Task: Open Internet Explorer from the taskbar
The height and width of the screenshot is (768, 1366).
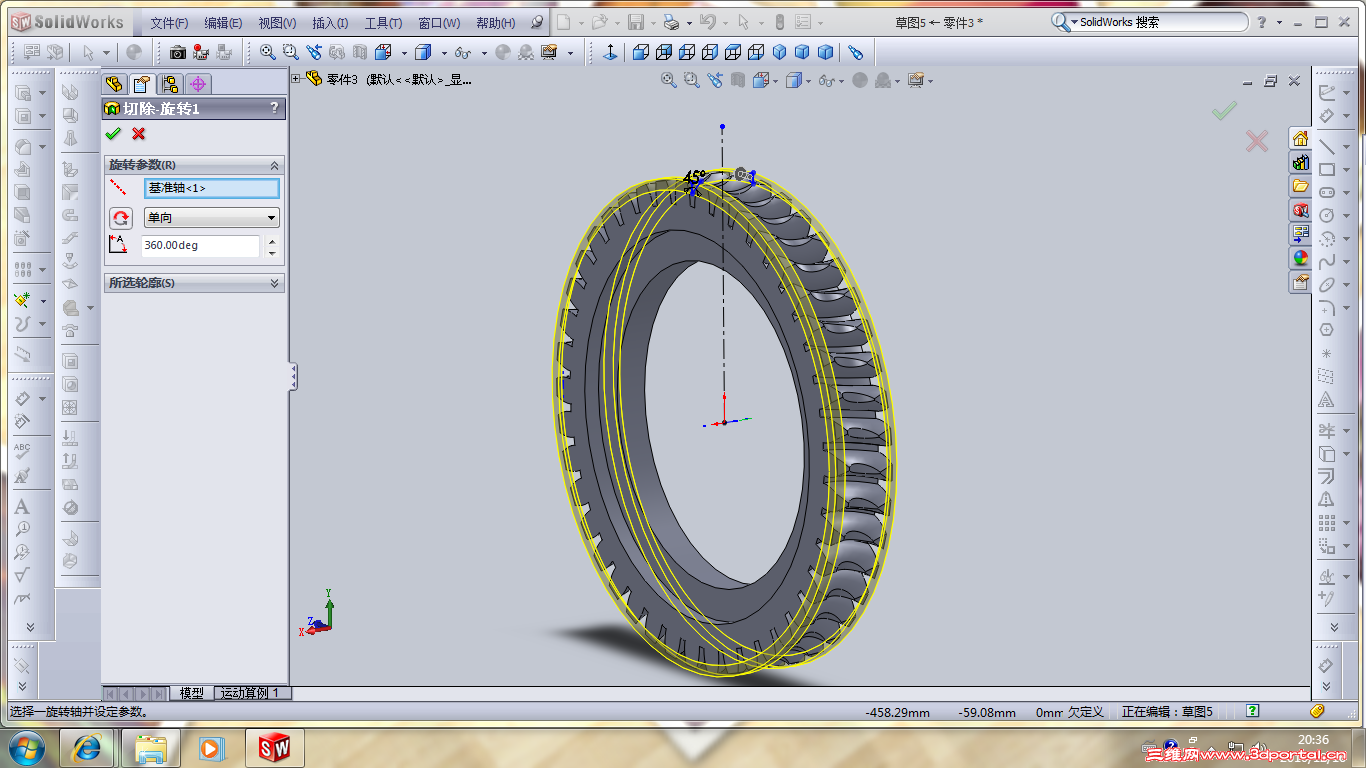Action: (87, 748)
